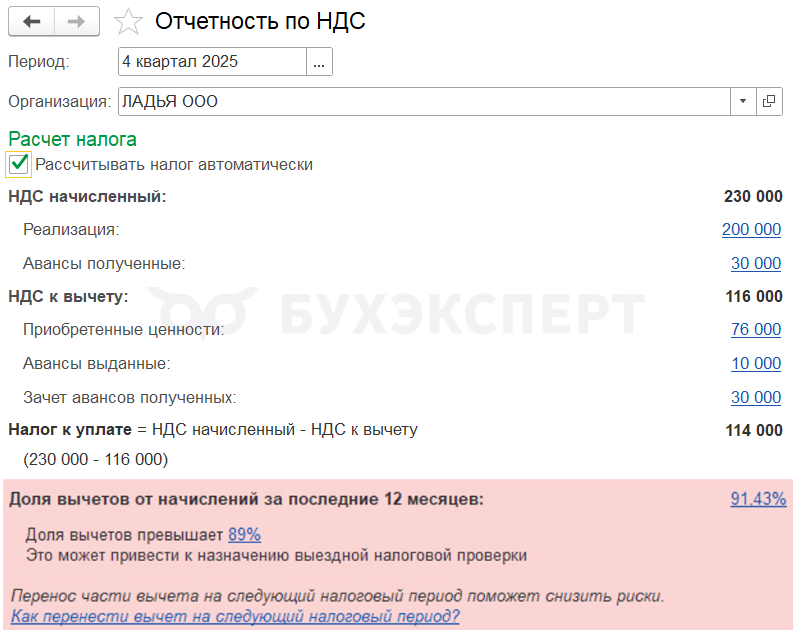
Task: Toggle automatic tax calculation checkbox
Action: [x=18, y=164]
